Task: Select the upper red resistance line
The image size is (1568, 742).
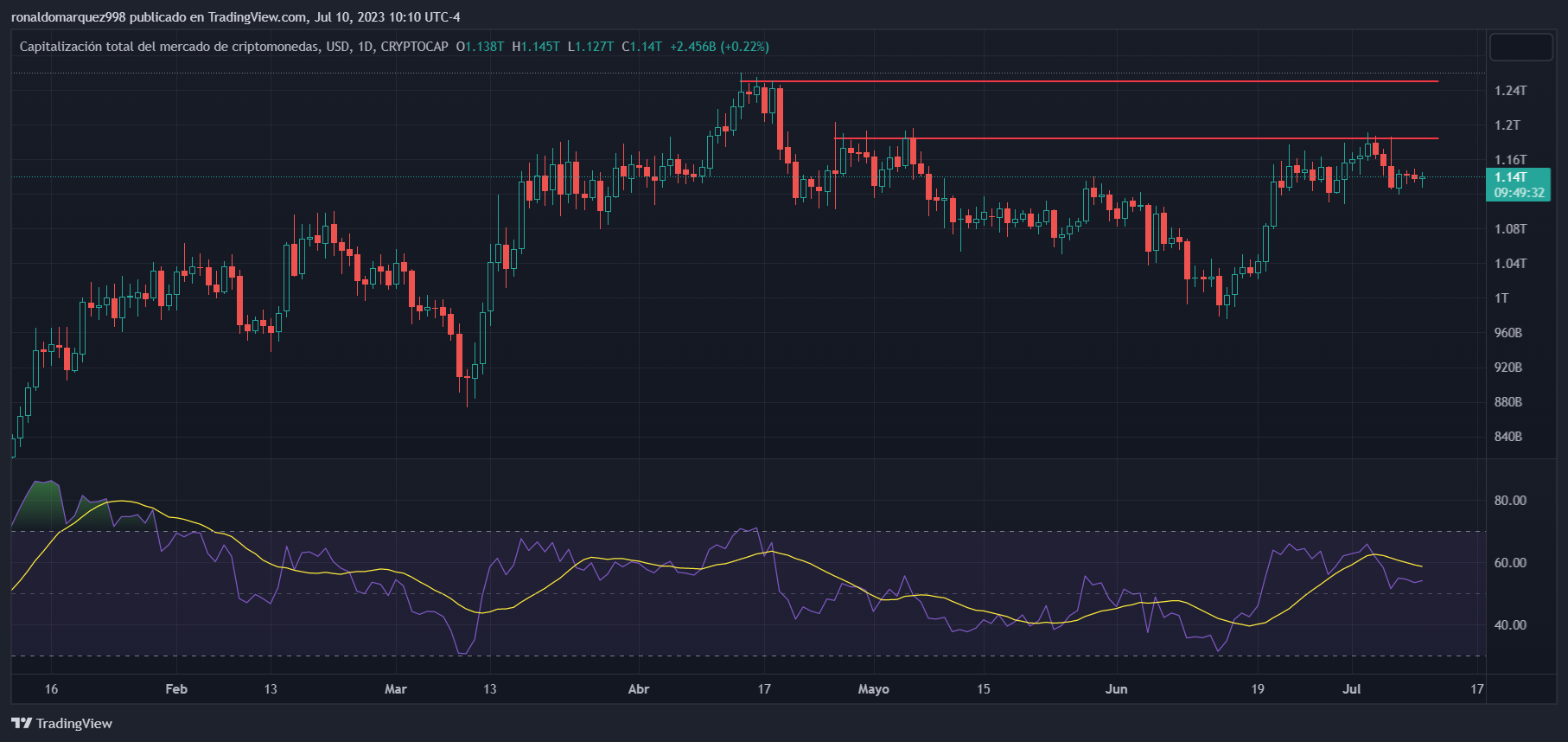Action: point(1089,81)
